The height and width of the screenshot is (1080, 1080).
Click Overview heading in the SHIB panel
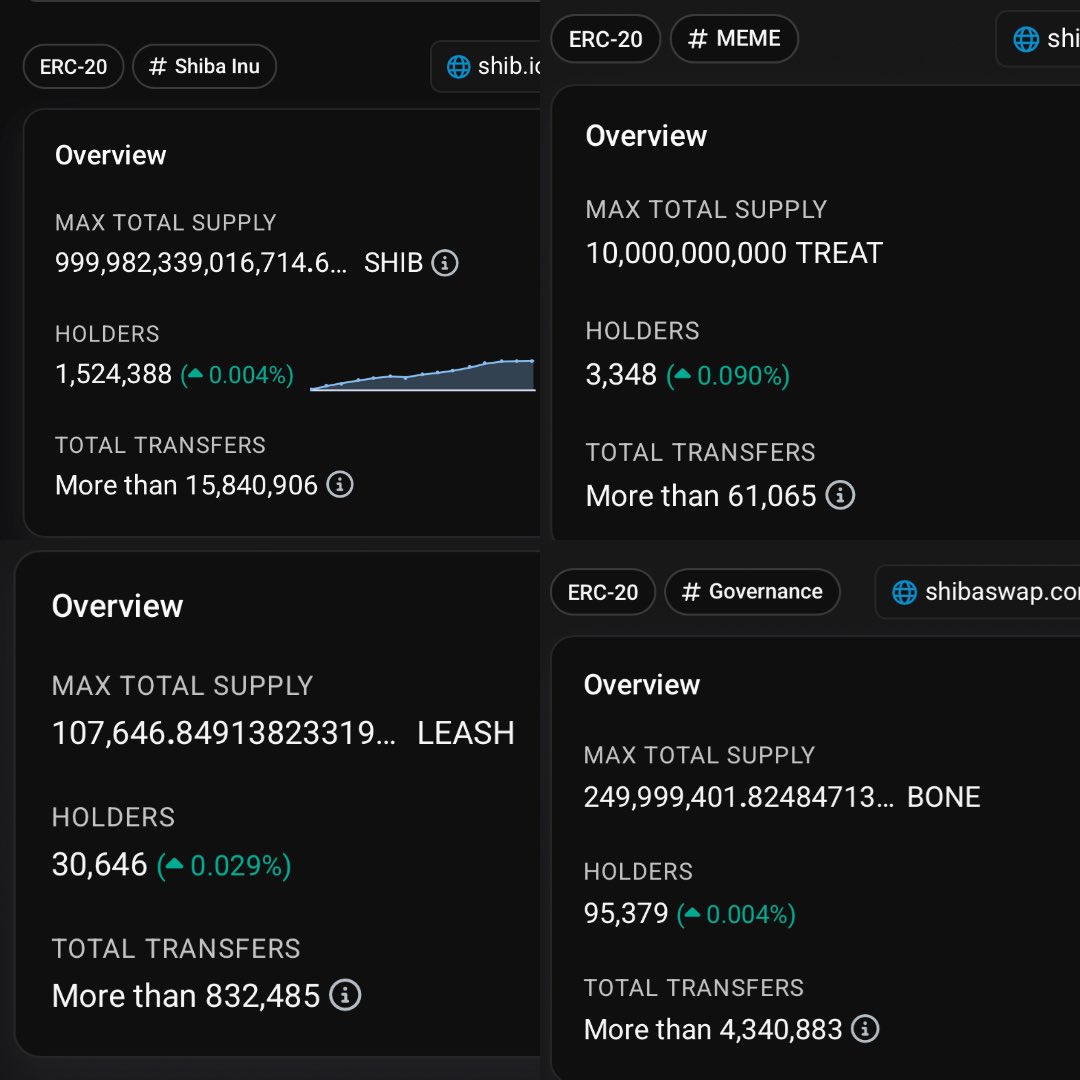coord(111,156)
